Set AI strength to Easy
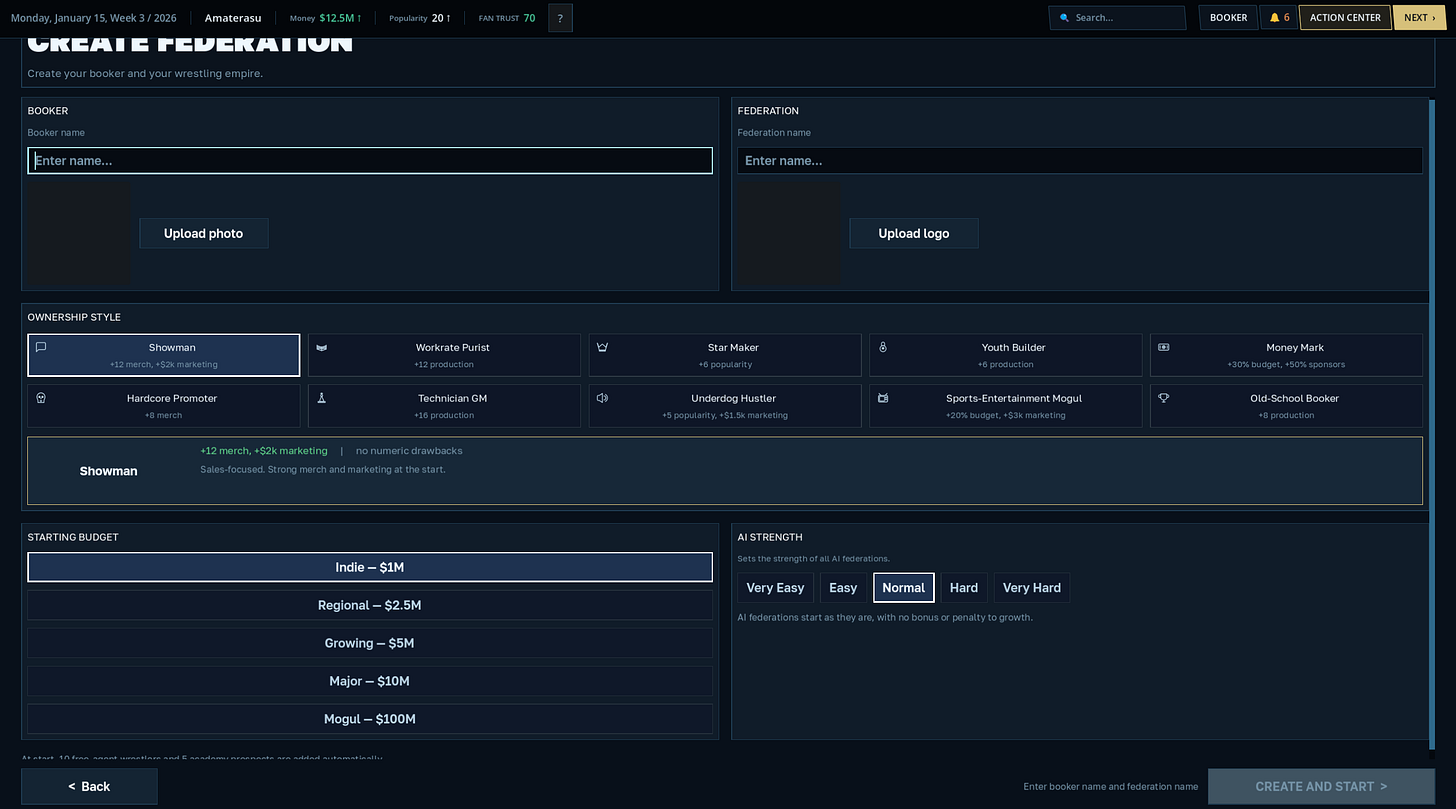This screenshot has width=1456, height=809. 843,588
